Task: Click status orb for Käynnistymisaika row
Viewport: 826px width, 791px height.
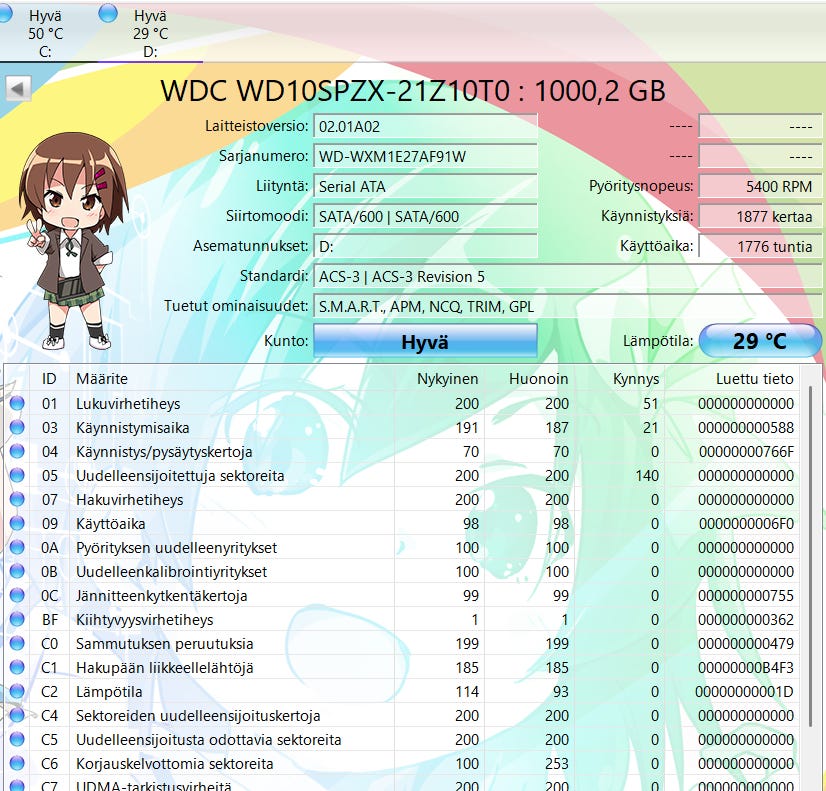Action: coord(17,428)
